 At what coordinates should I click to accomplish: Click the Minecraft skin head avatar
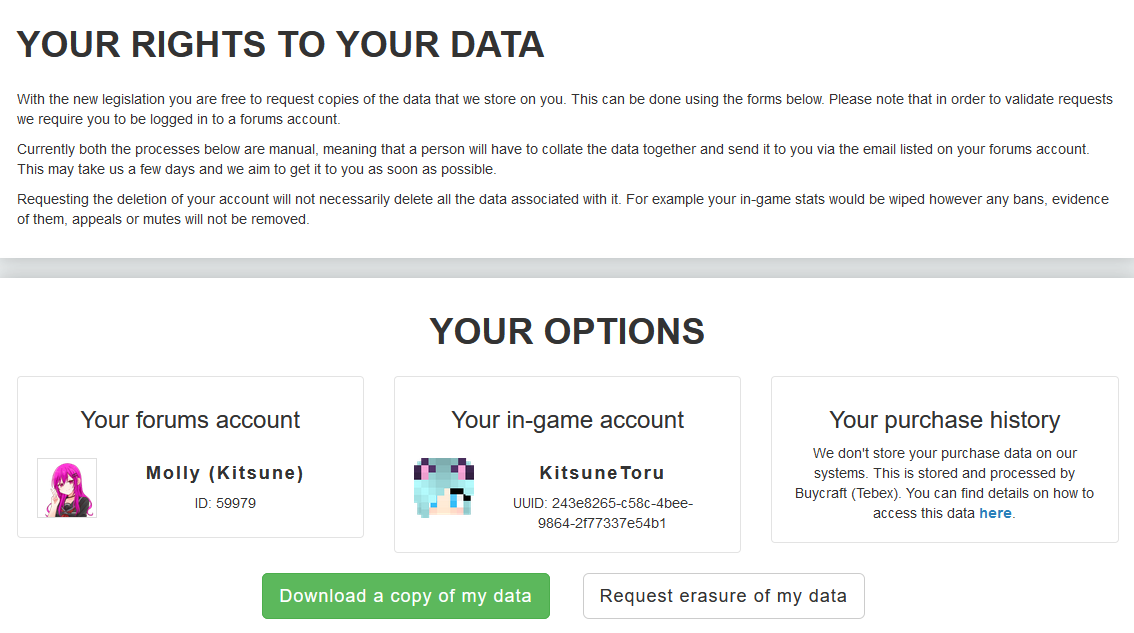point(444,488)
